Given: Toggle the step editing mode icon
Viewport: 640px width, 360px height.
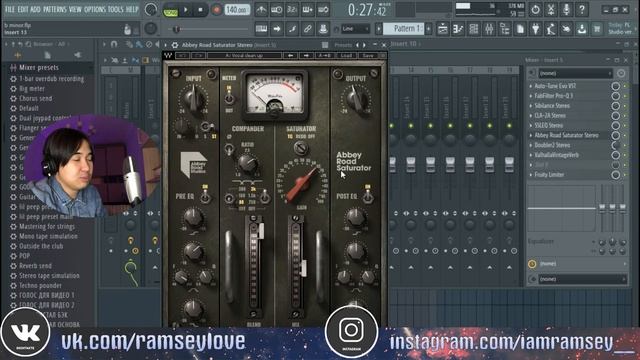Looking at the screenshot, I should pyautogui.click(x=292, y=29).
